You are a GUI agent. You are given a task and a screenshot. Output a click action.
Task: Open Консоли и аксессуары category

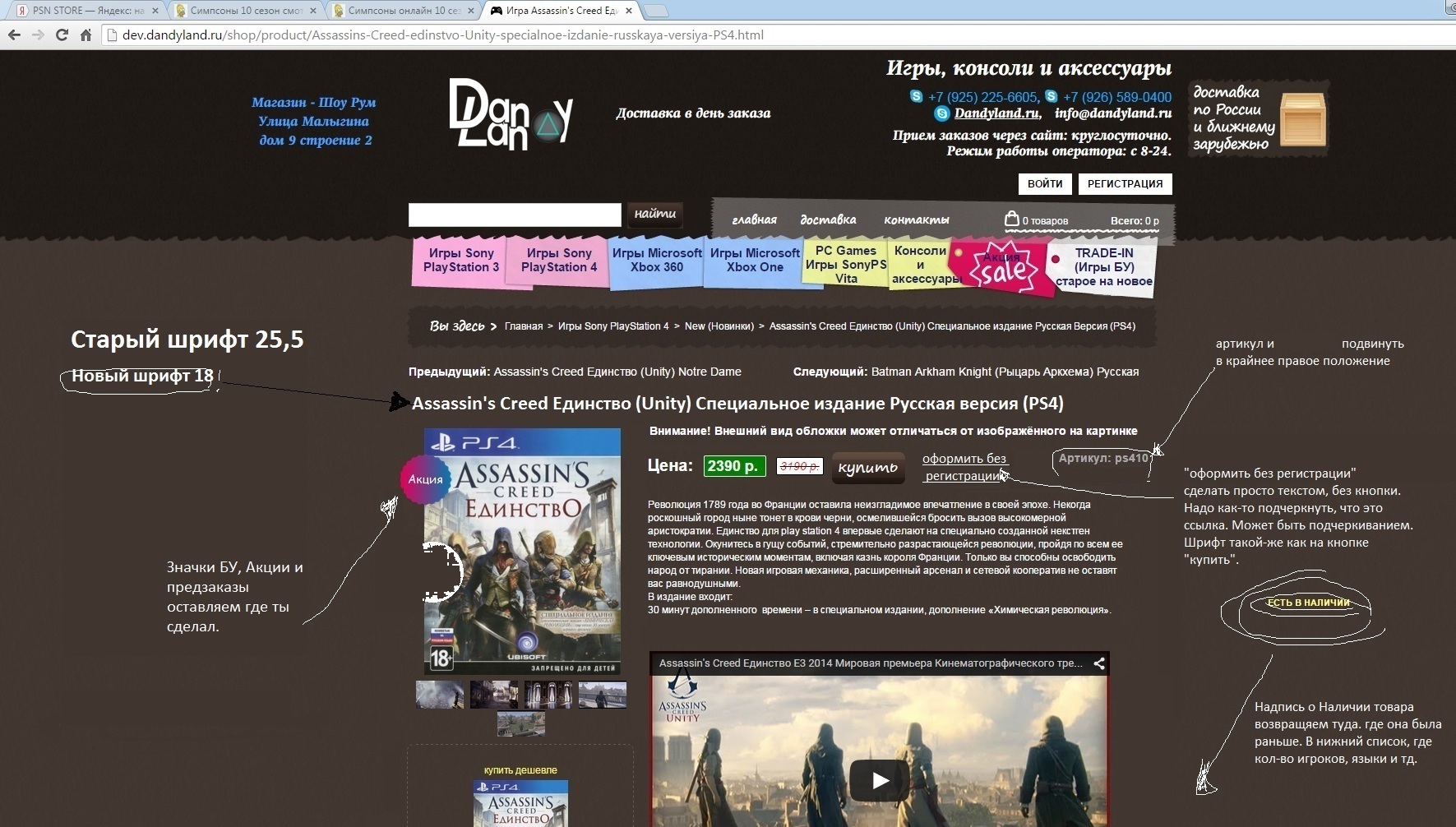[921, 265]
